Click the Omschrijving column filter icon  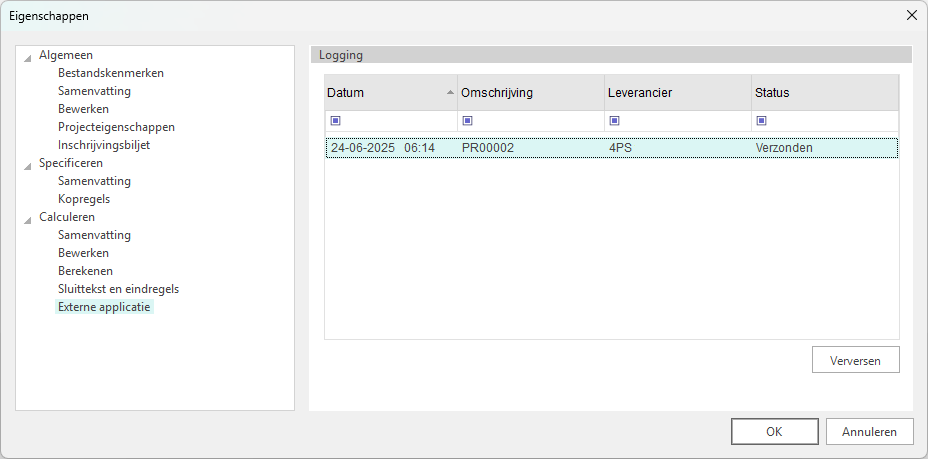[x=467, y=121]
